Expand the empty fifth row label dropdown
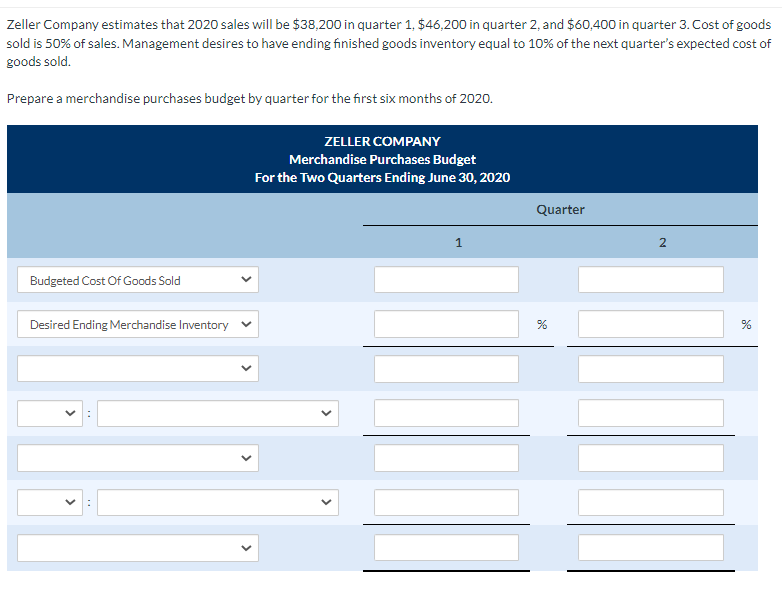The height and width of the screenshot is (590, 782). pos(138,458)
